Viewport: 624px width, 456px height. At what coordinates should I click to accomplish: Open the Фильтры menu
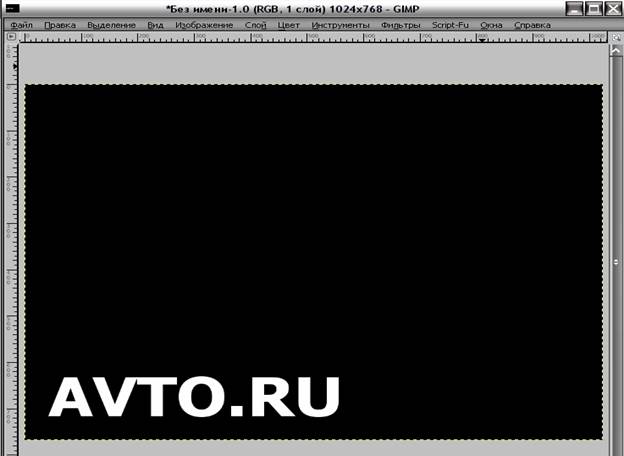(401, 25)
